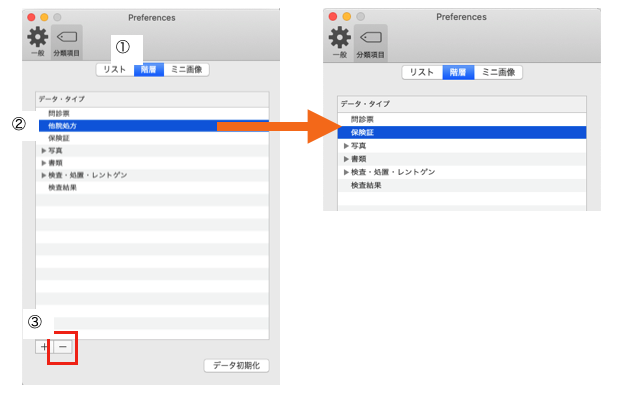Viewport: 618px width, 402px height.
Task: Click the plus button to add item
Action: click(44, 346)
